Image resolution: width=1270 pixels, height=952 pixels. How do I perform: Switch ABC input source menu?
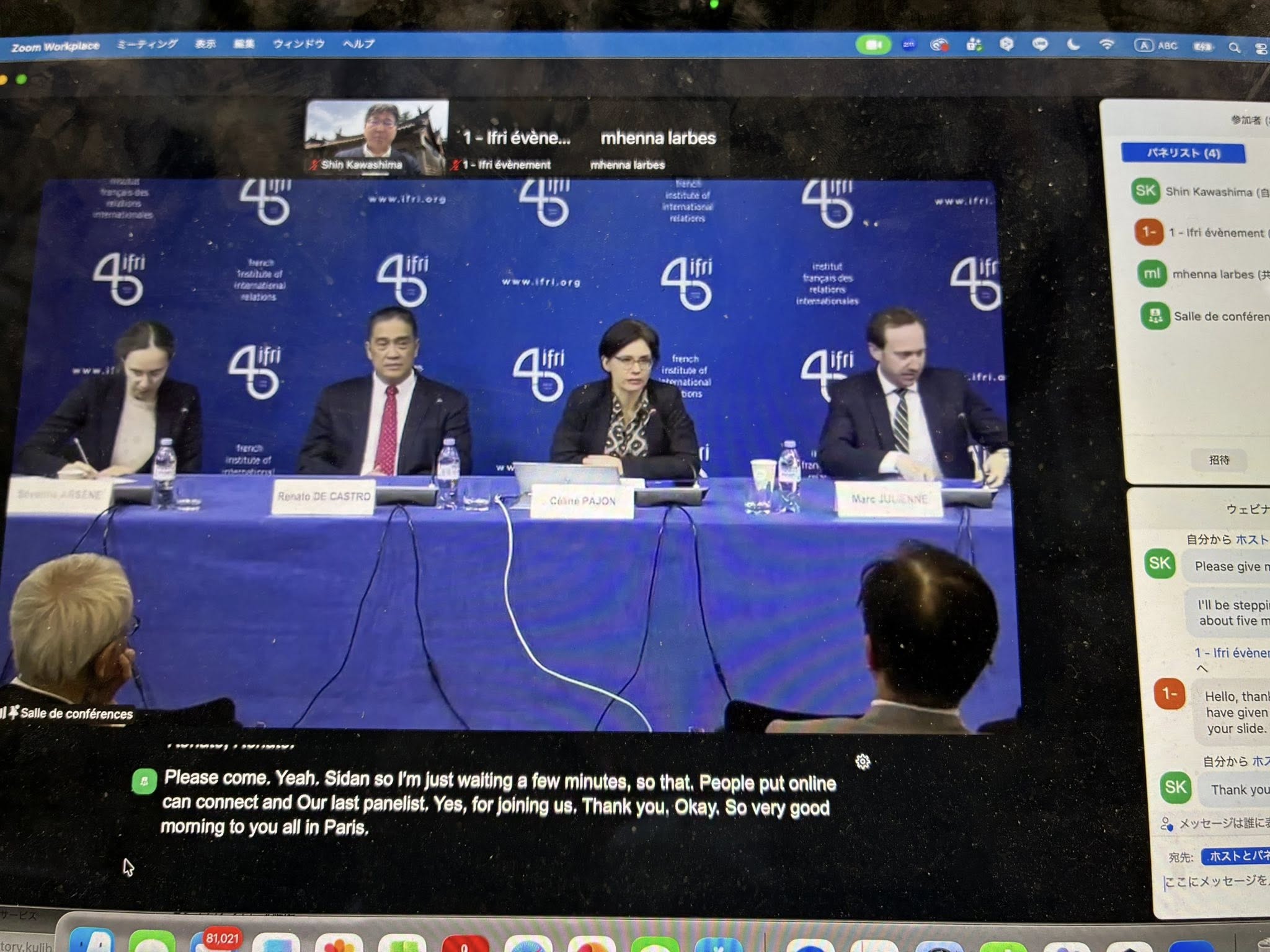[x=1158, y=45]
